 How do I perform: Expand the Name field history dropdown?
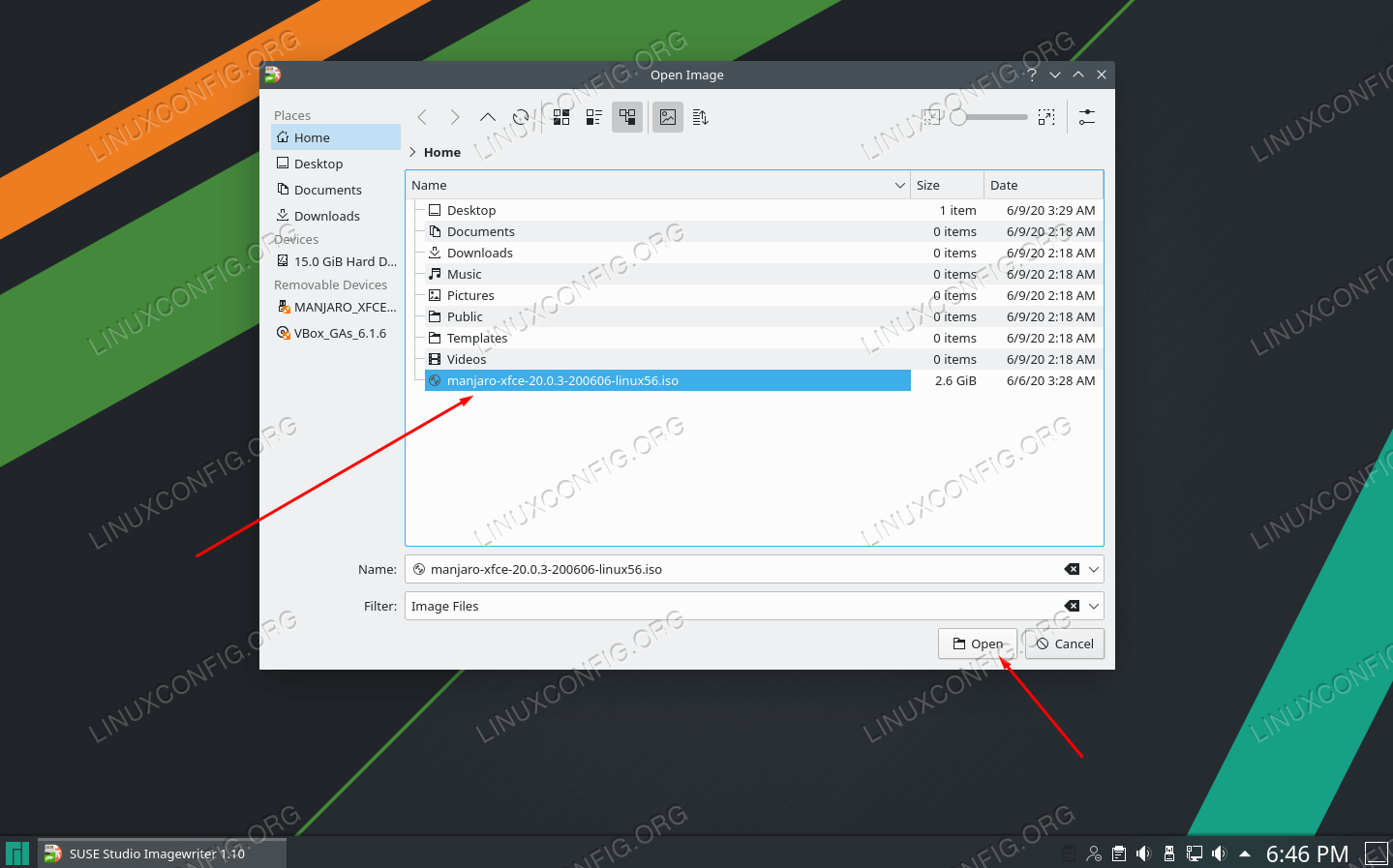tap(1094, 569)
